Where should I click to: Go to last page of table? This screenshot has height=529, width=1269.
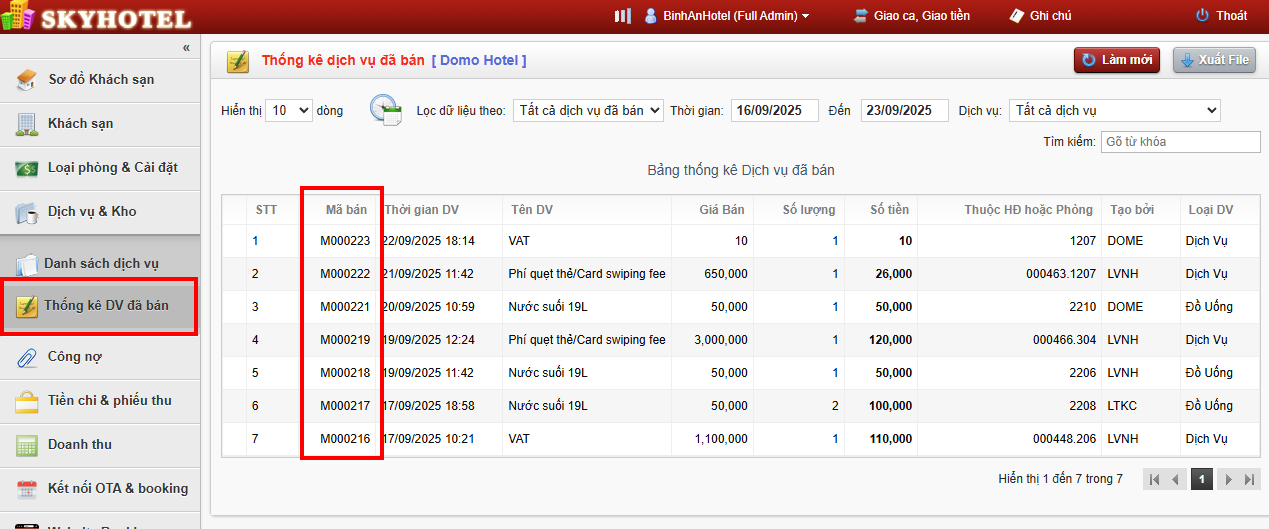[x=1249, y=480]
